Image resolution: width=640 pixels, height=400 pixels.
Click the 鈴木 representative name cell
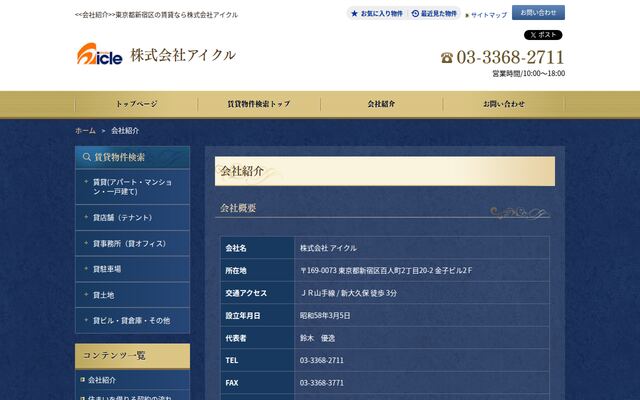[x=422, y=338]
